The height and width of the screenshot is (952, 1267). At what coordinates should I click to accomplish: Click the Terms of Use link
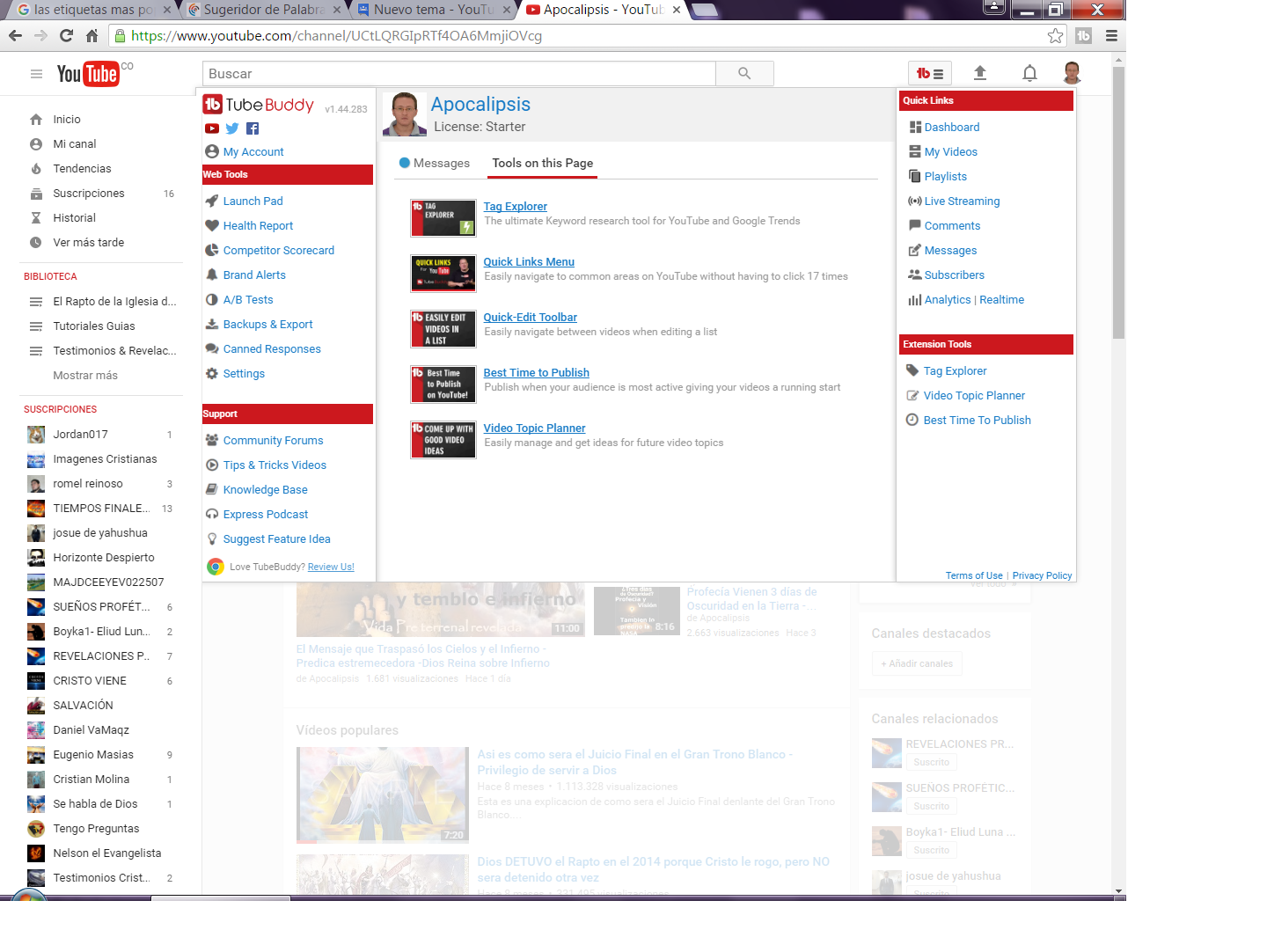click(x=974, y=575)
